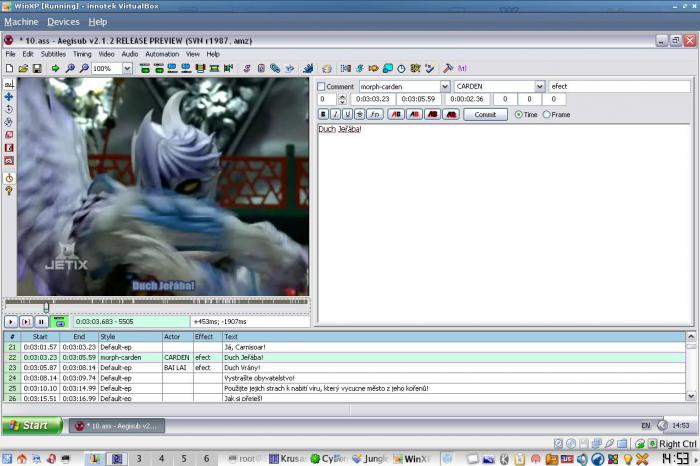Select the Rotate Z visual tool
The image size is (700, 466).
point(9,109)
